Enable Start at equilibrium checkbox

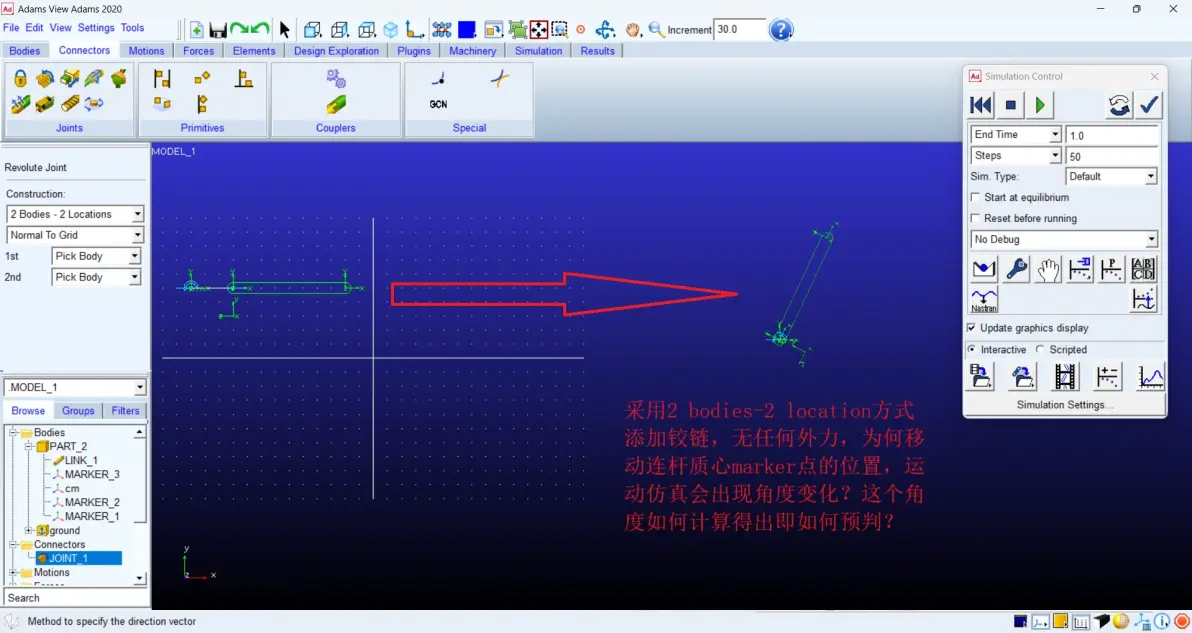tap(975, 198)
